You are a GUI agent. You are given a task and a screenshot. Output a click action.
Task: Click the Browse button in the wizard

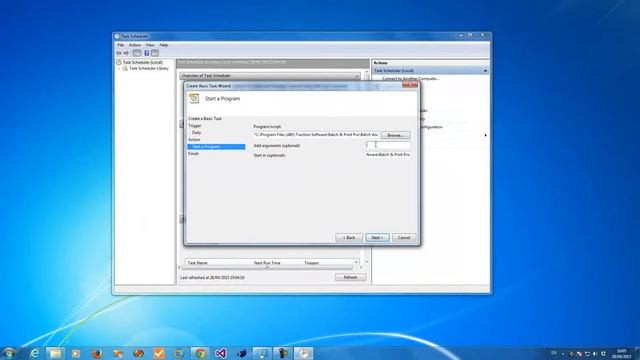click(395, 135)
